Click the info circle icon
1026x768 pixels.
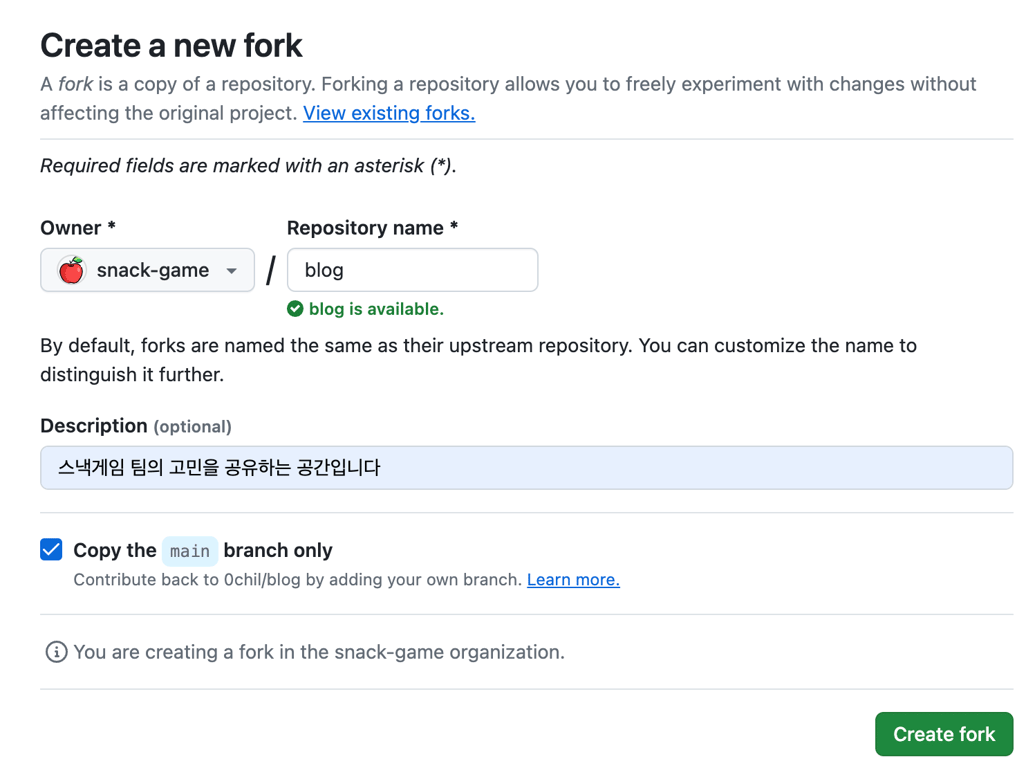click(x=56, y=652)
